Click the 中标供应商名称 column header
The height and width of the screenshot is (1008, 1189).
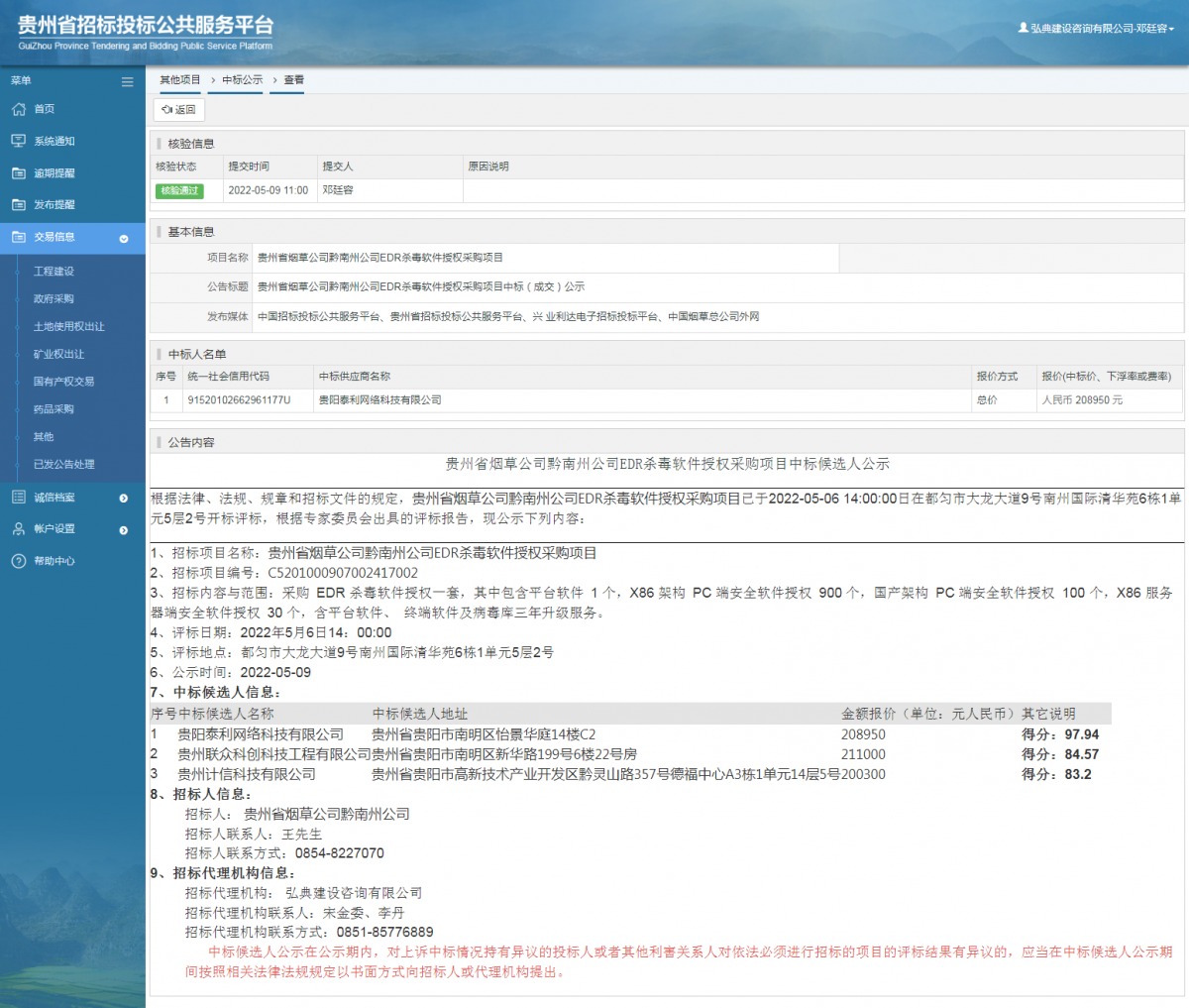(x=354, y=377)
